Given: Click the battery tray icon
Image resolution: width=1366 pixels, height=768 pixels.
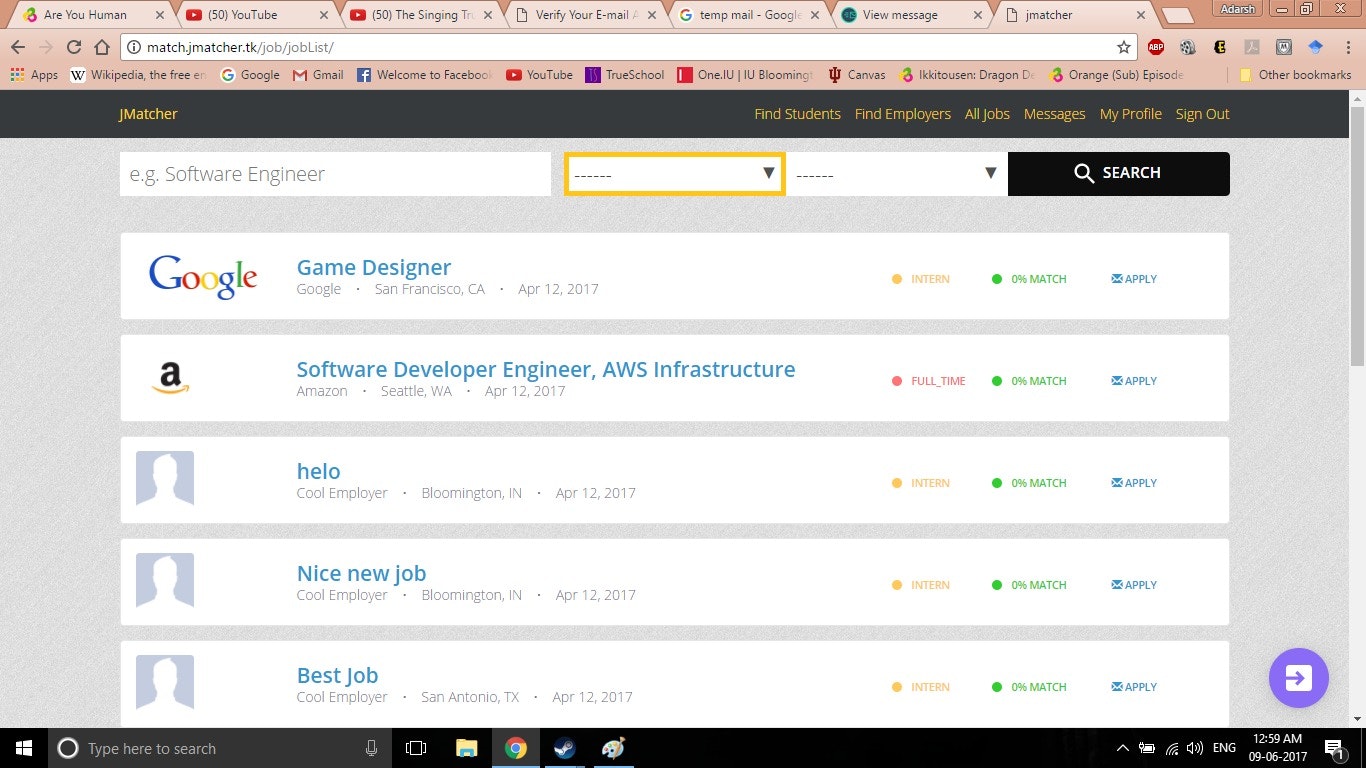Looking at the screenshot, I should coord(1147,748).
